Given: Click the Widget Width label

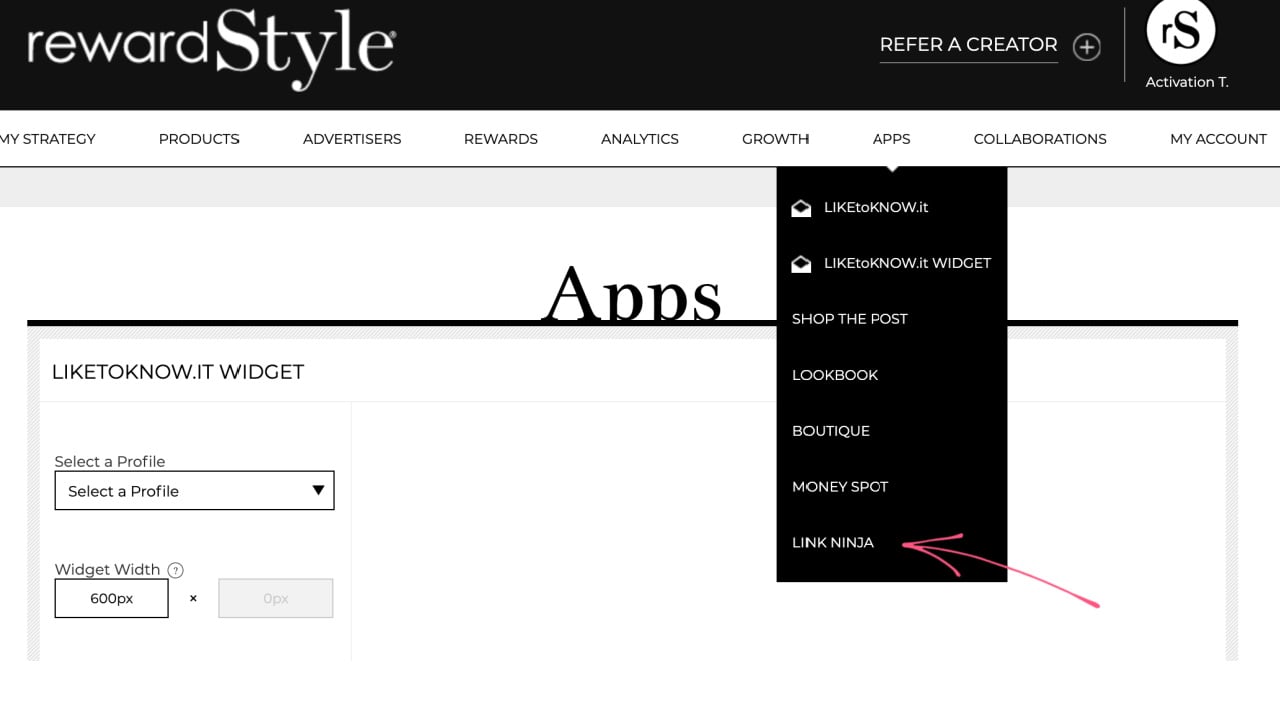Looking at the screenshot, I should (x=107, y=569).
